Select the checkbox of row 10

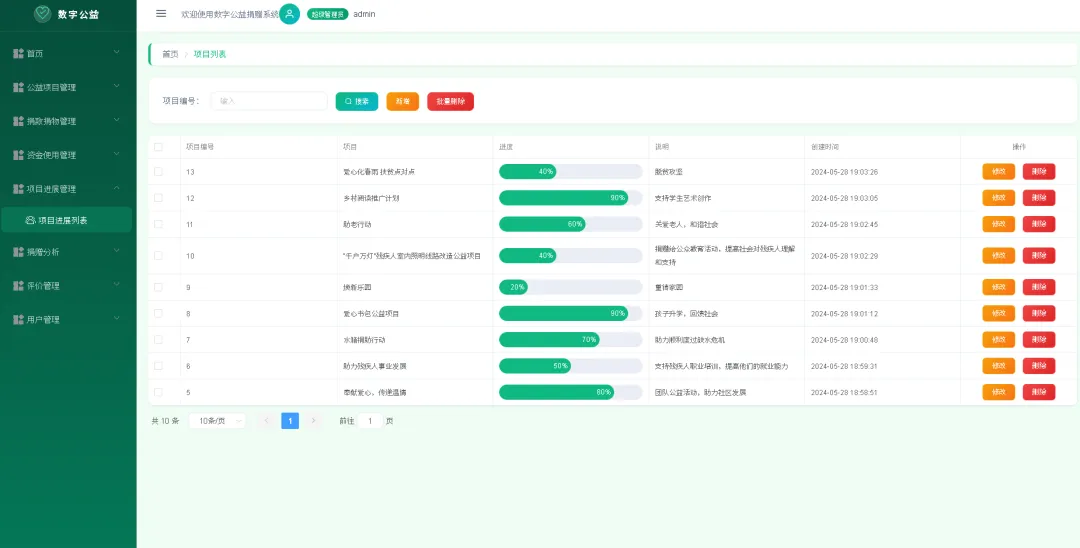(x=158, y=255)
